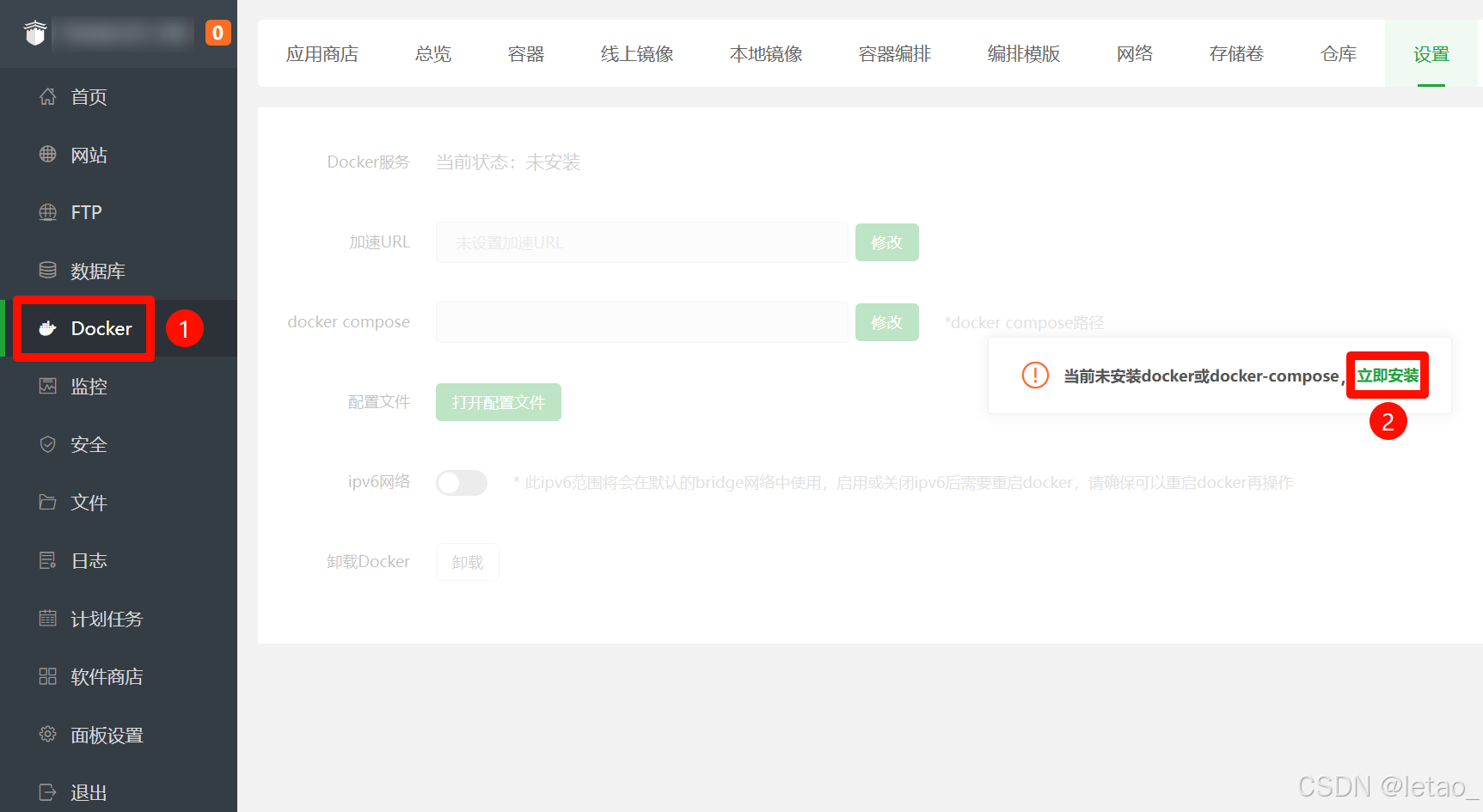Click the shield icon beside 安全
The width and height of the screenshot is (1483, 812).
[x=48, y=444]
